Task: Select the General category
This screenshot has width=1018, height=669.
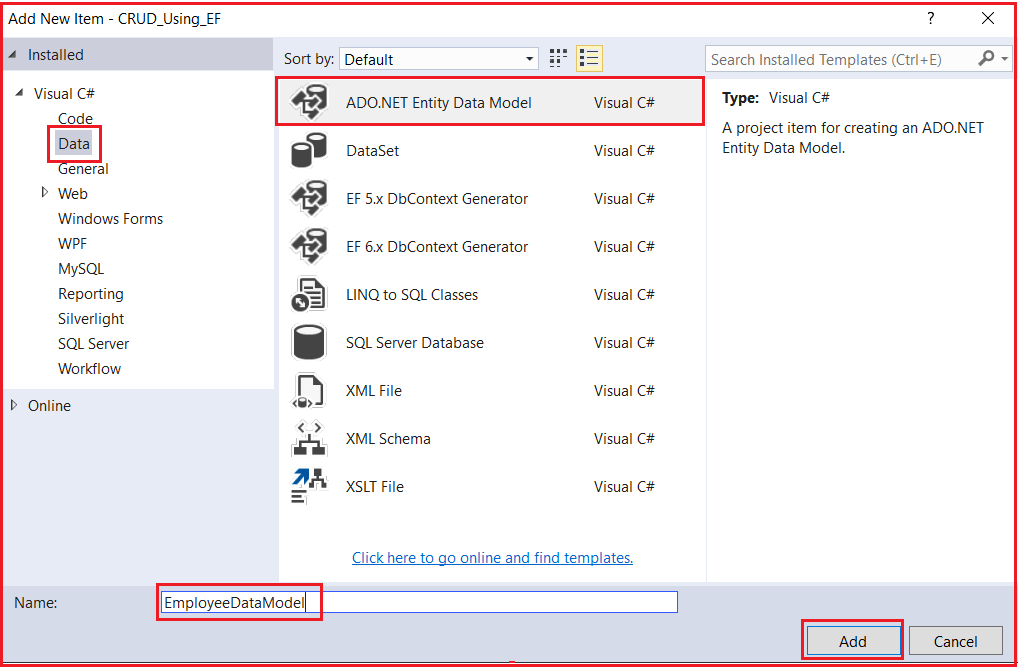Action: tap(83, 169)
